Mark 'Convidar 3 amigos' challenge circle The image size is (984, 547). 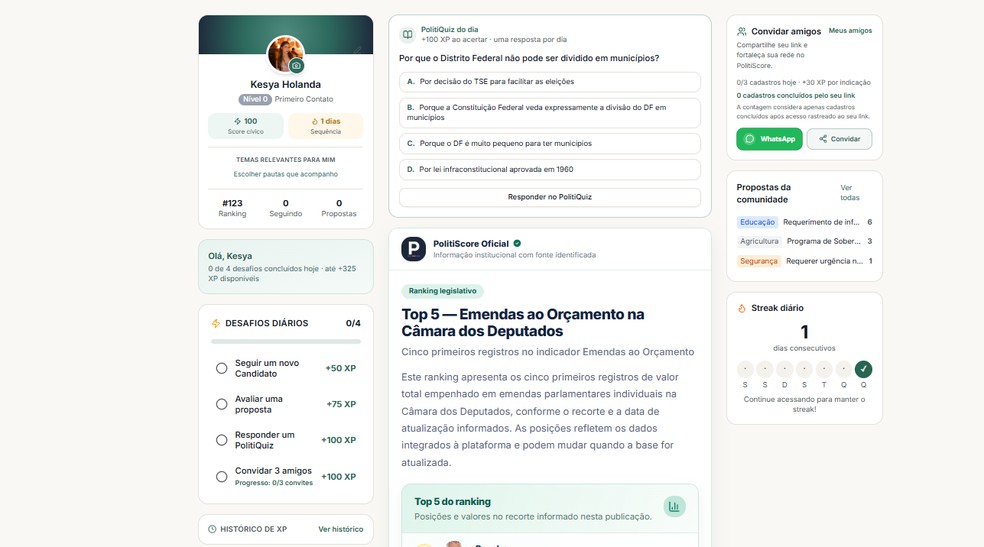222,477
